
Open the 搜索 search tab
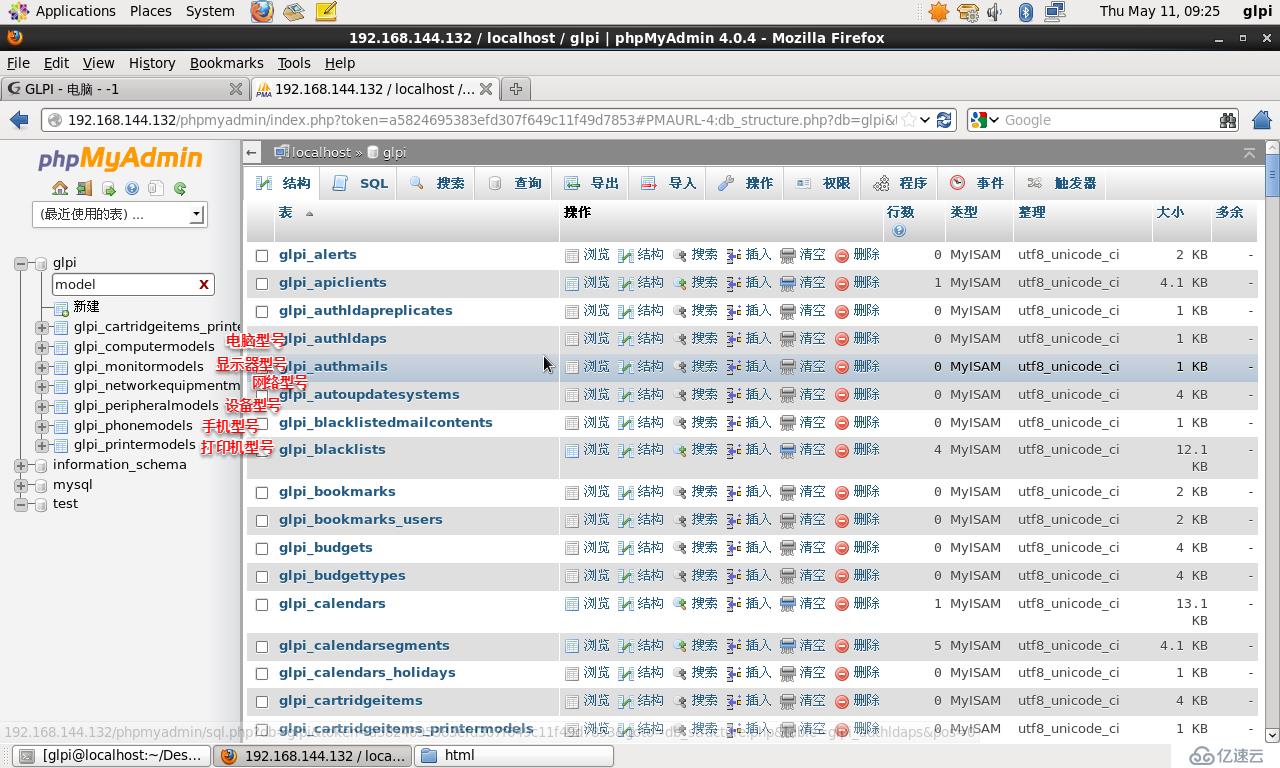click(x=438, y=184)
